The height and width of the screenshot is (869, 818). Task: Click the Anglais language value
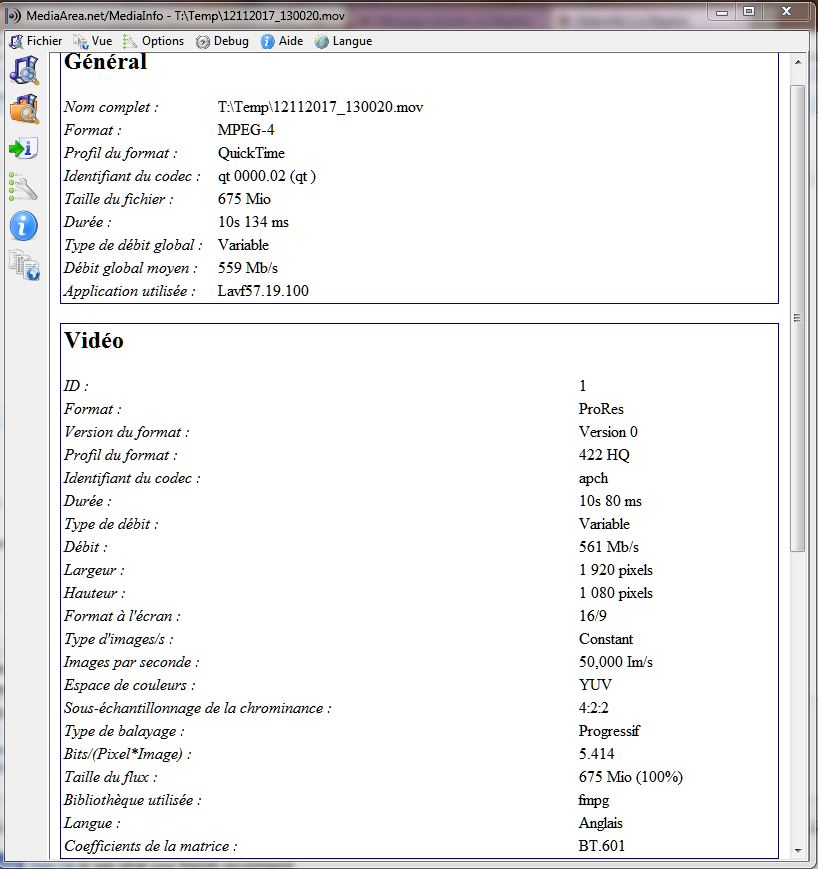point(601,823)
